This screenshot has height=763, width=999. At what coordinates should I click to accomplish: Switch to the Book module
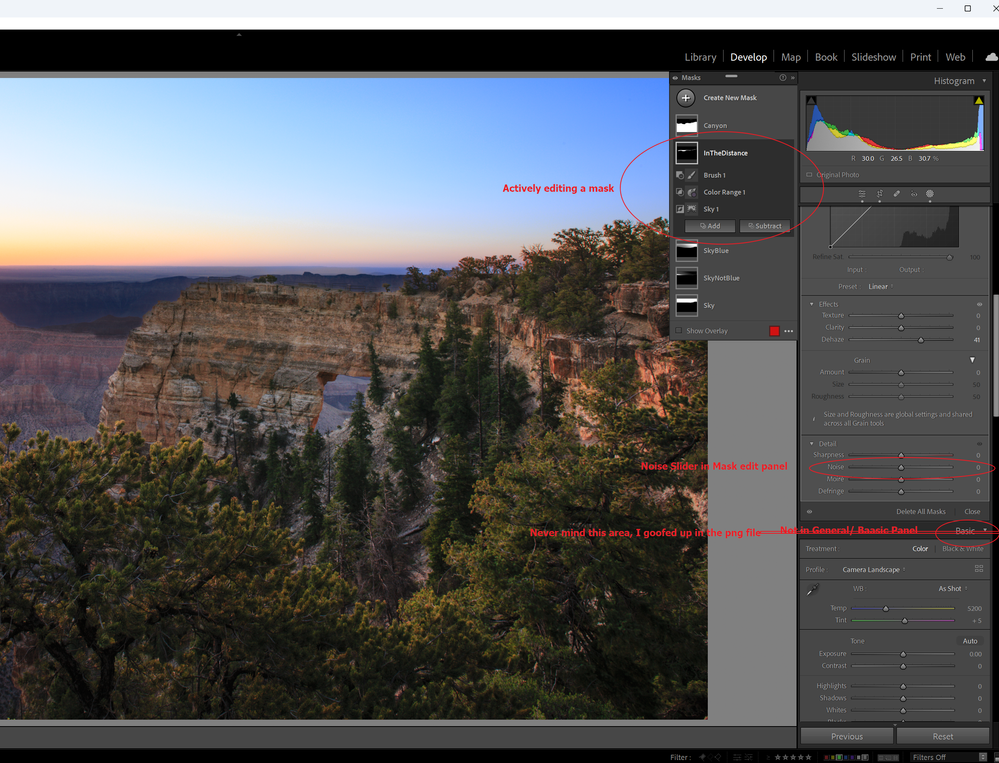tap(826, 57)
